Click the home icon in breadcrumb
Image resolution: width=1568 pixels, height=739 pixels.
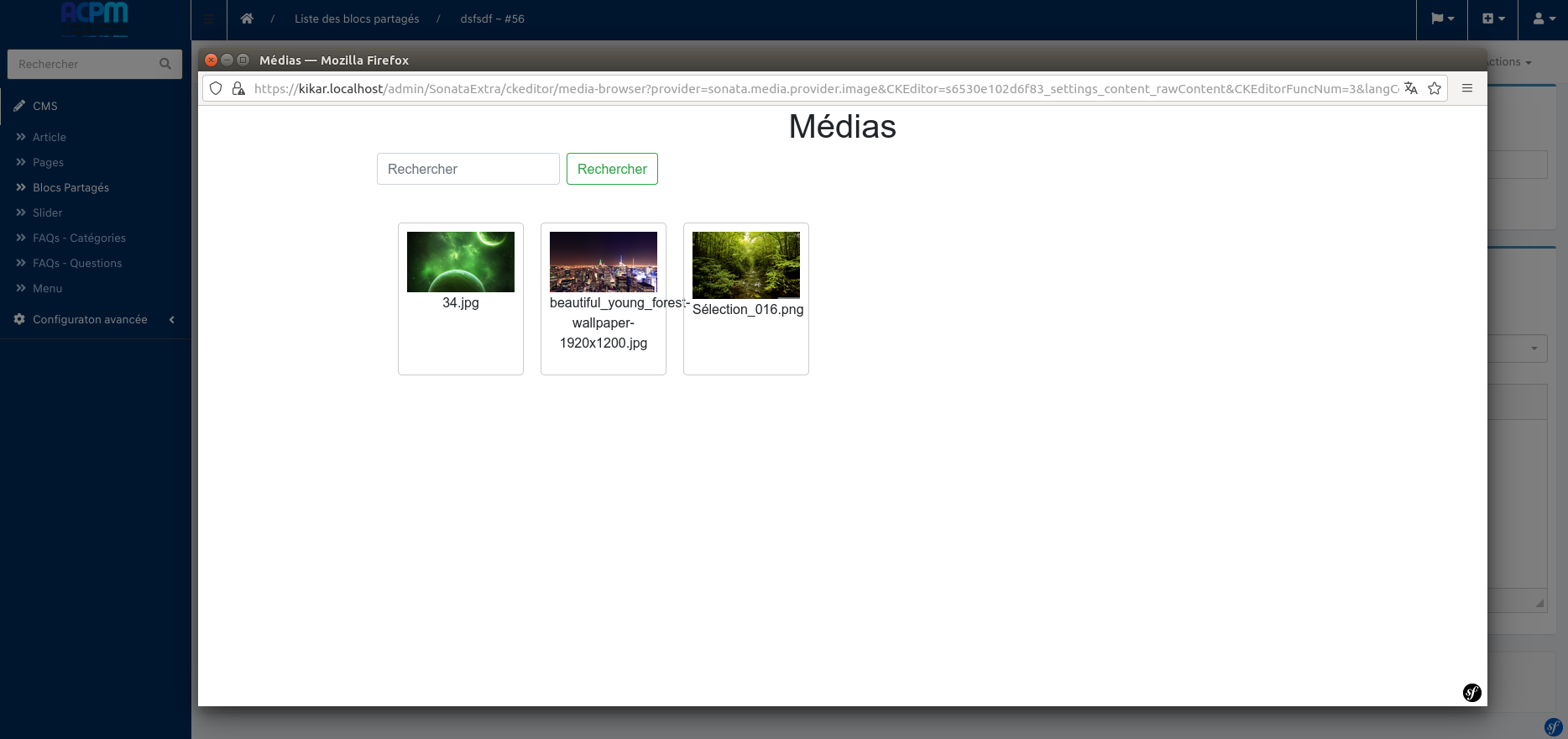[x=247, y=18]
